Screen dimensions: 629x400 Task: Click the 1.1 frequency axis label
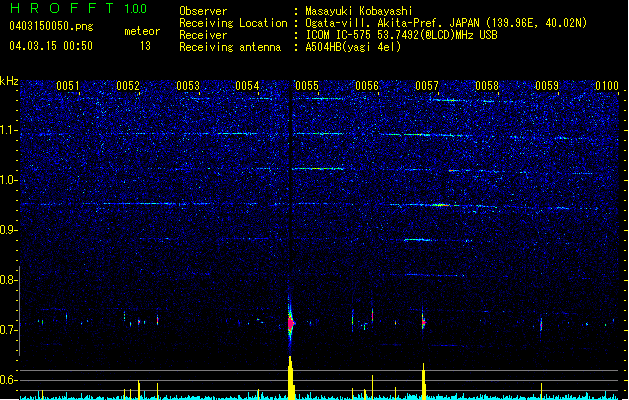(9, 130)
